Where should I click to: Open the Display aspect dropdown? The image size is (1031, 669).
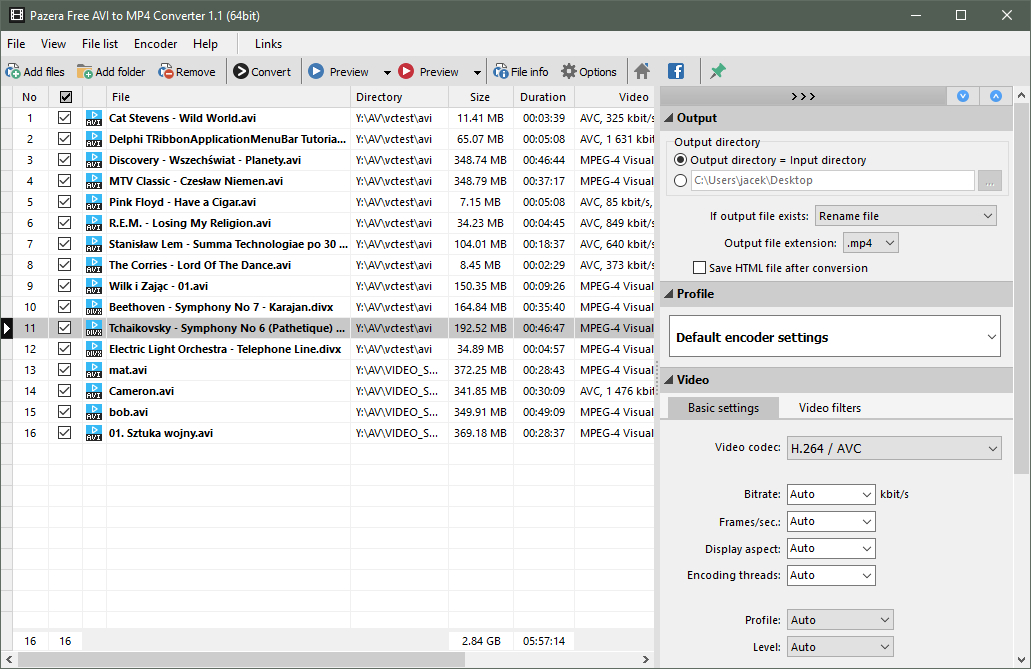830,549
